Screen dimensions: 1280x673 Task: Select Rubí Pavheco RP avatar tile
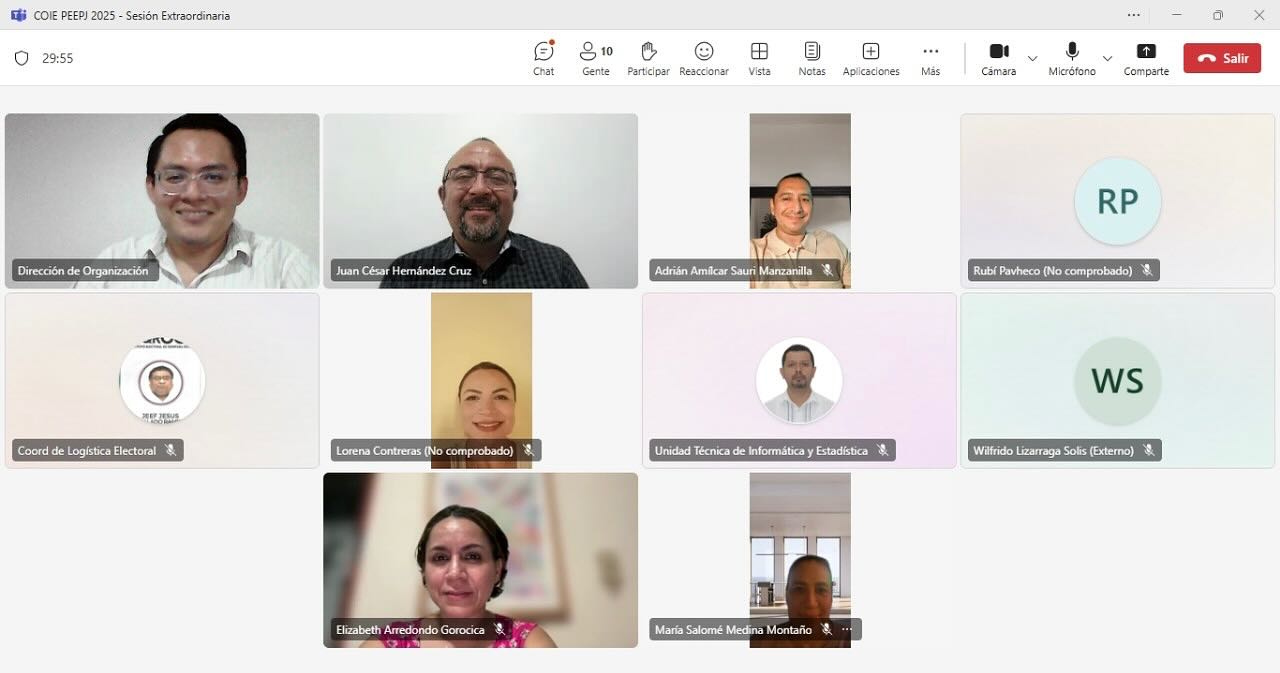pyautogui.click(x=1117, y=201)
